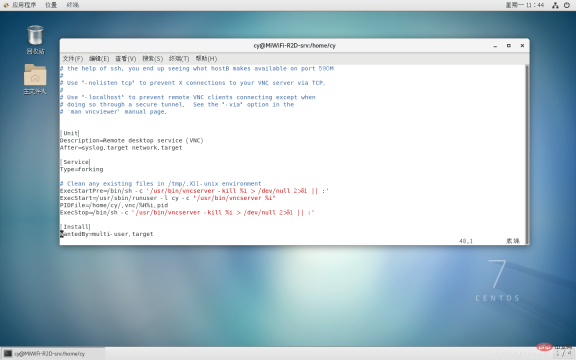Click the power icon in top bar
The height and width of the screenshot is (360, 576).
[x=567, y=5]
